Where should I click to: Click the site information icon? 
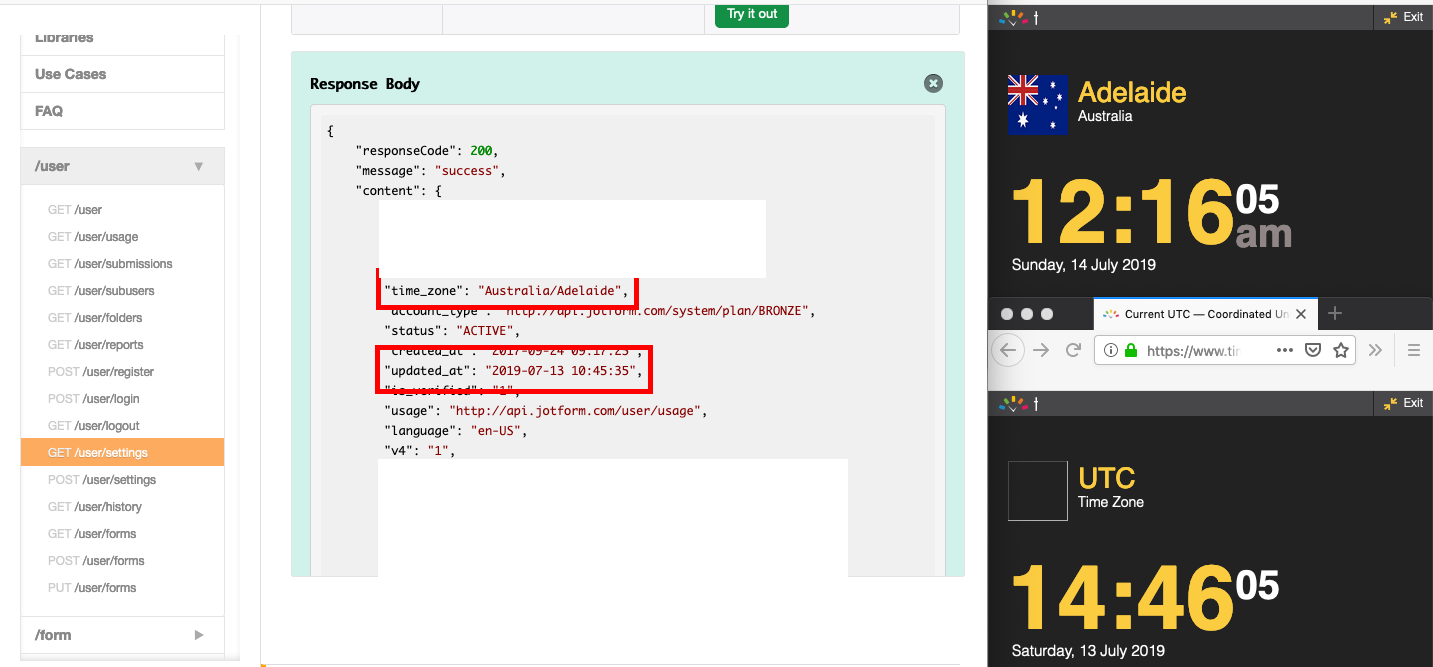pyautogui.click(x=1111, y=351)
